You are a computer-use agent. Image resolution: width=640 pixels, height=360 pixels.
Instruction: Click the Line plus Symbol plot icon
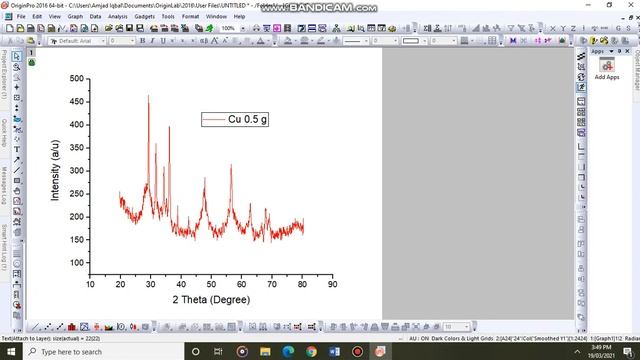coord(60,327)
